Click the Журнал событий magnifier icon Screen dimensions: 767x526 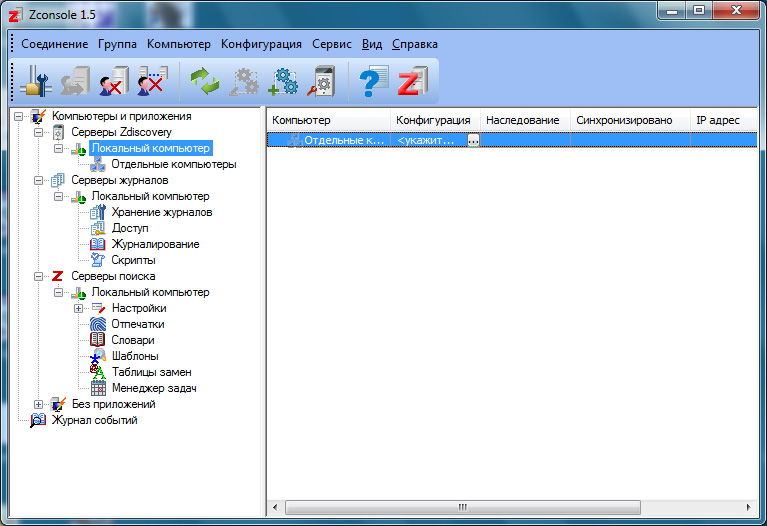(x=38, y=420)
